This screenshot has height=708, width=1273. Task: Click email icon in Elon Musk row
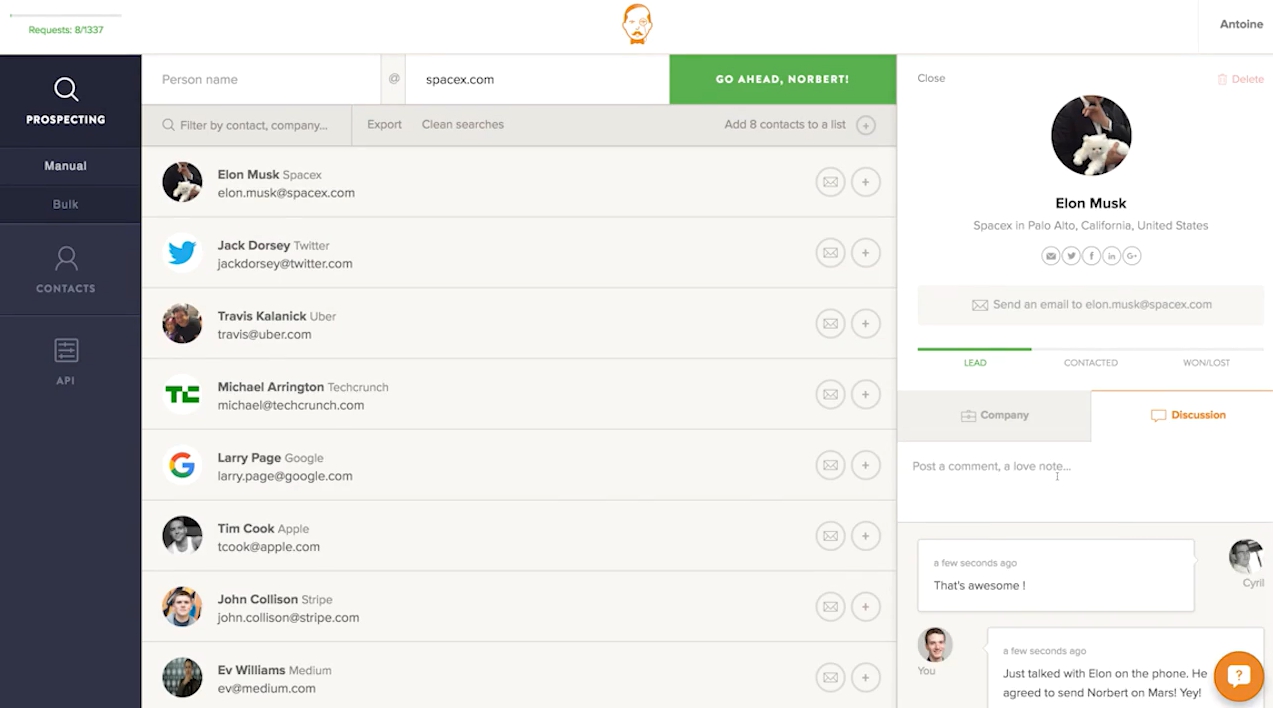[830, 183]
